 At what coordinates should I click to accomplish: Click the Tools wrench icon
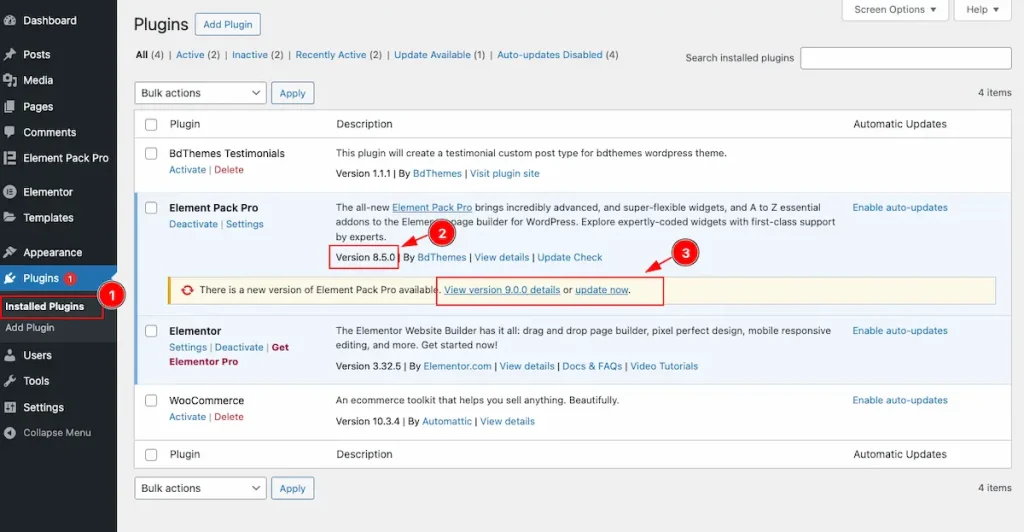9,381
